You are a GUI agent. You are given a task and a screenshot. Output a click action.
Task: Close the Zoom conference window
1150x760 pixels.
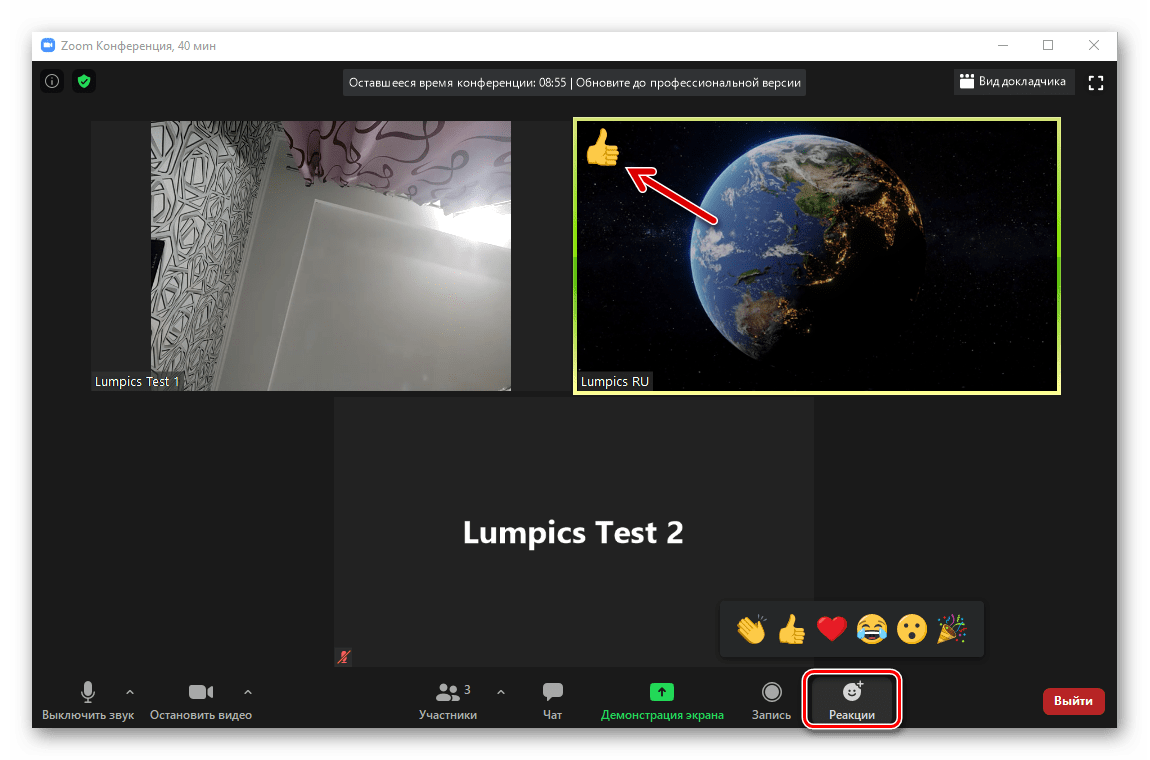click(1094, 45)
